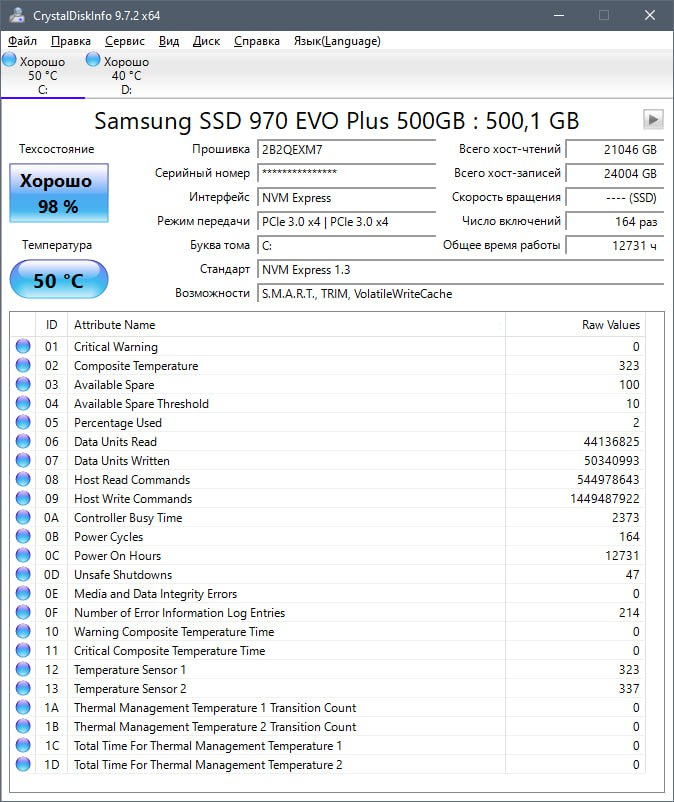This screenshot has width=674, height=802.
Task: Open the Вид menu
Action: pyautogui.click(x=169, y=41)
